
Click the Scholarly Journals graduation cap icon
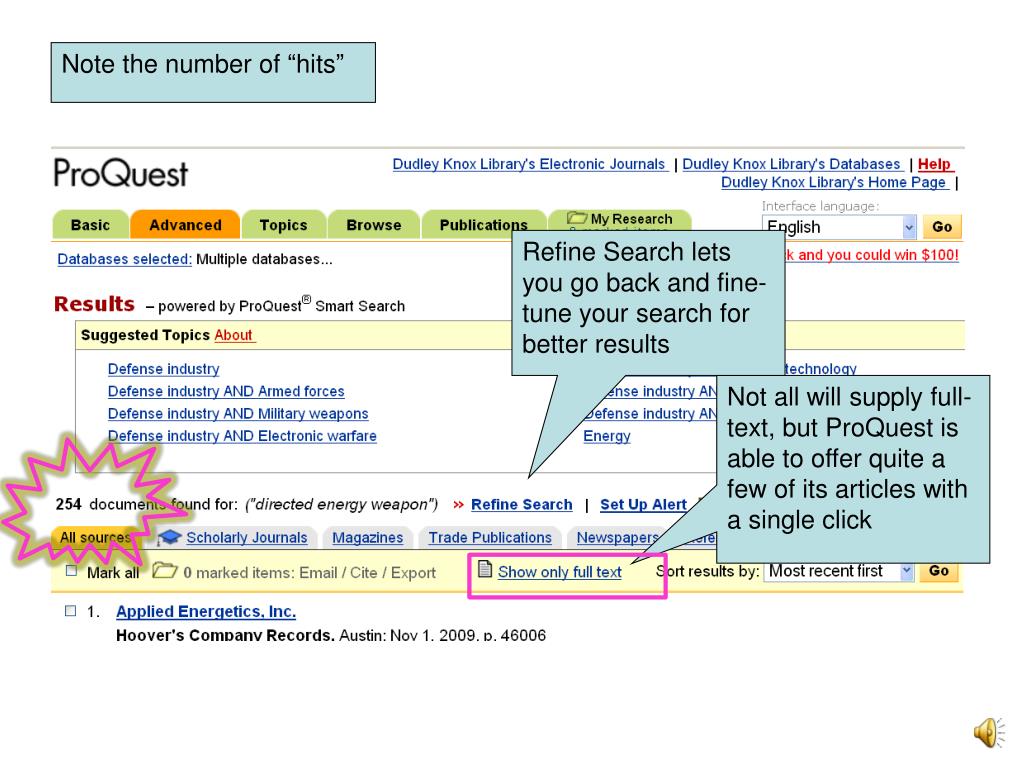click(x=169, y=537)
